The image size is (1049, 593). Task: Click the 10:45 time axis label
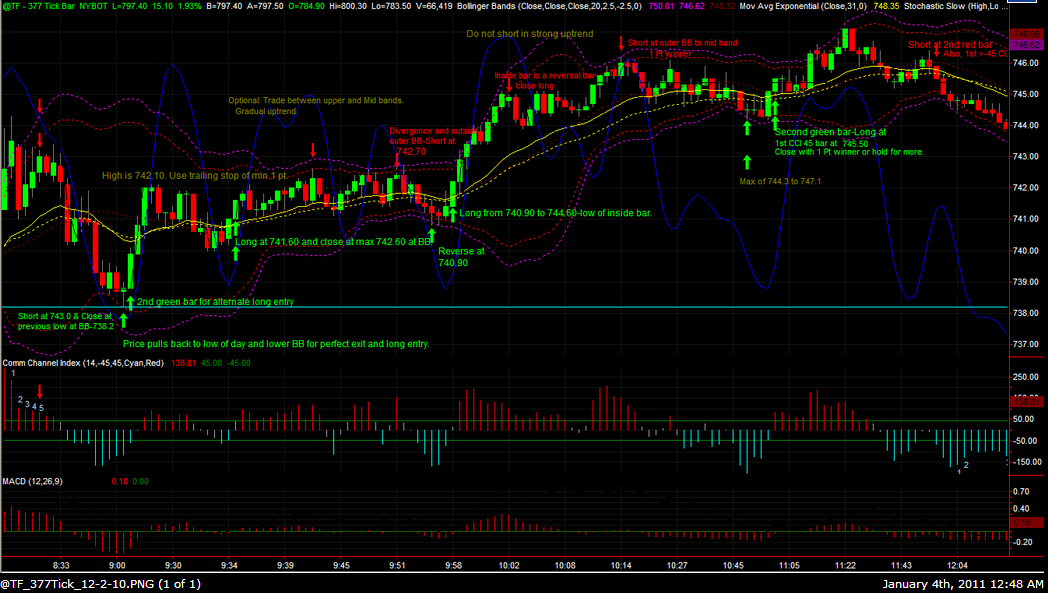(x=733, y=566)
